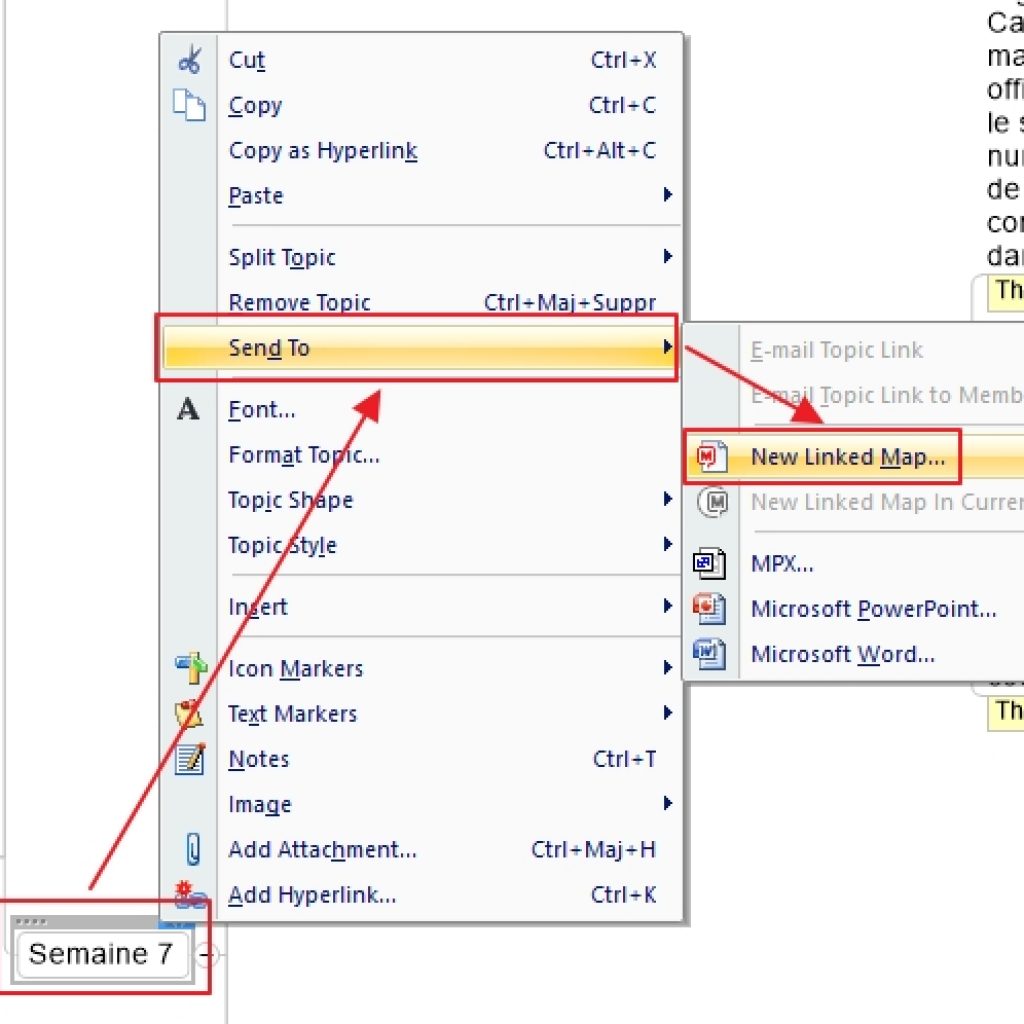1024x1024 pixels.
Task: Choose MPX export option
Action: pos(781,563)
